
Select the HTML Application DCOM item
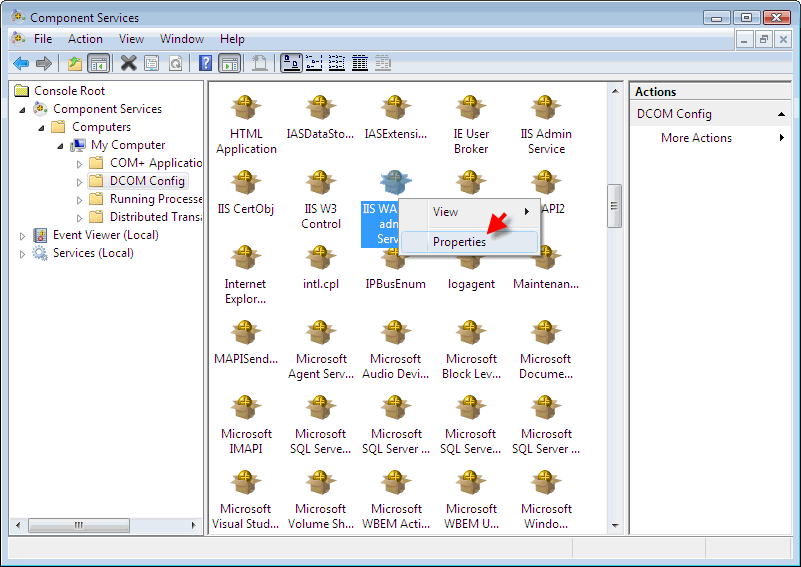(246, 125)
